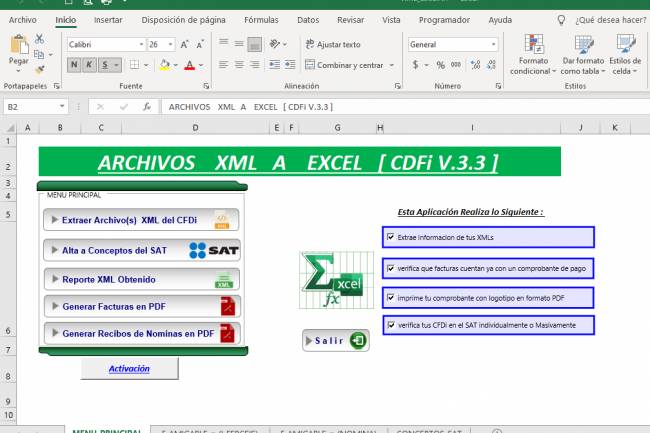This screenshot has width=650, height=433.
Task: Switch to the Fórmulas tab
Action: pos(261,20)
